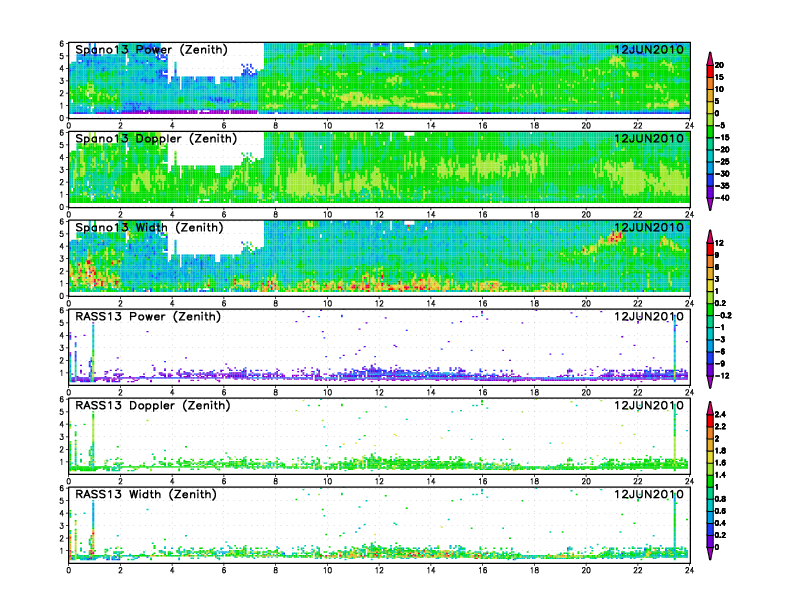Click height 6 tick of Spano13 Power panel
The height and width of the screenshot is (612, 792).
(62, 44)
